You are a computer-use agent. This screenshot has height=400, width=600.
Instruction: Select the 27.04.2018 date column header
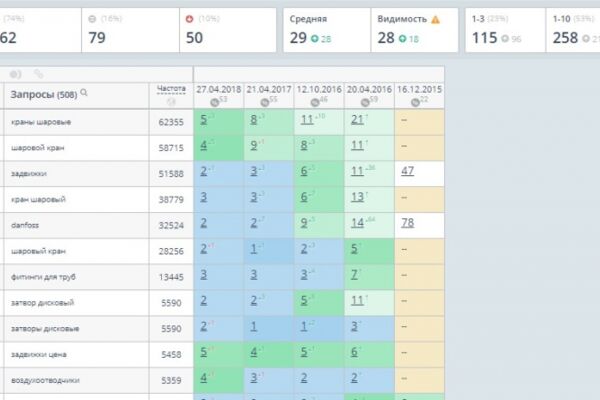coord(218,89)
